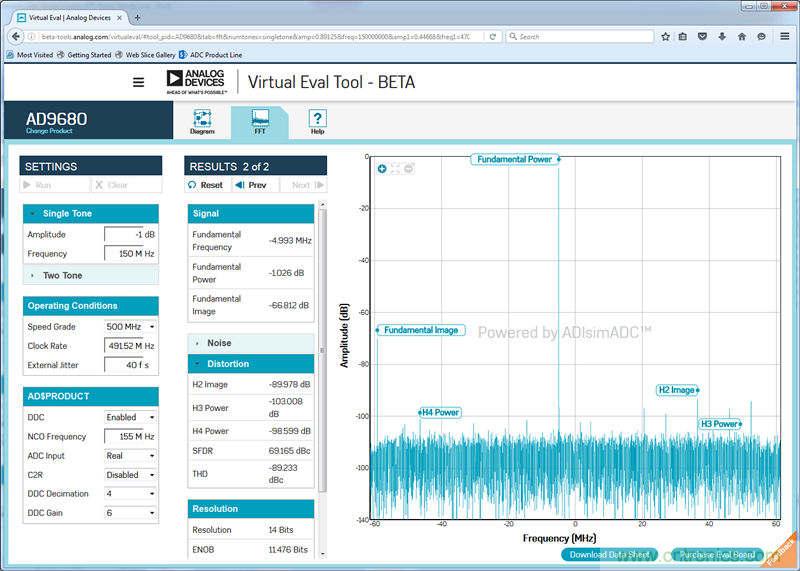Screen dimensions: 800x571
Task: Click the results panel vertical scrollbar
Action: (x=322, y=350)
